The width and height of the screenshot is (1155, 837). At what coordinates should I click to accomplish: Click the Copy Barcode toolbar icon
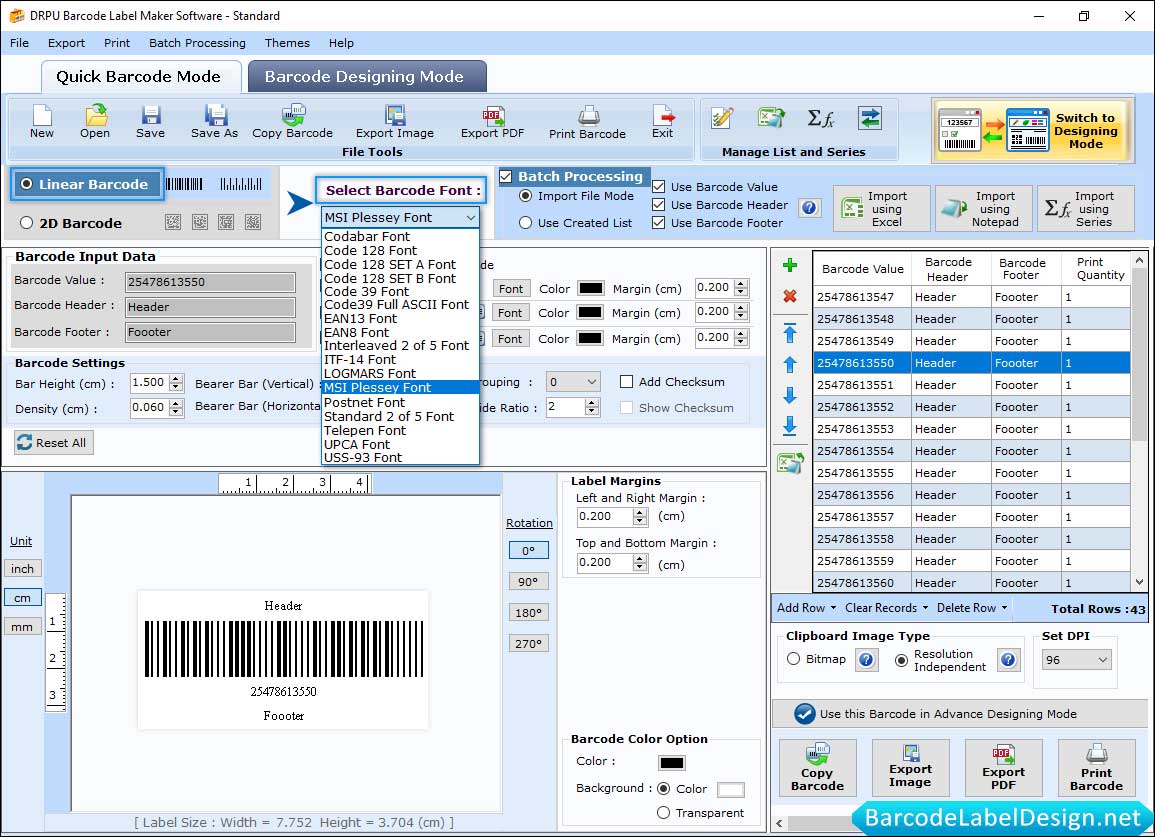tap(292, 122)
